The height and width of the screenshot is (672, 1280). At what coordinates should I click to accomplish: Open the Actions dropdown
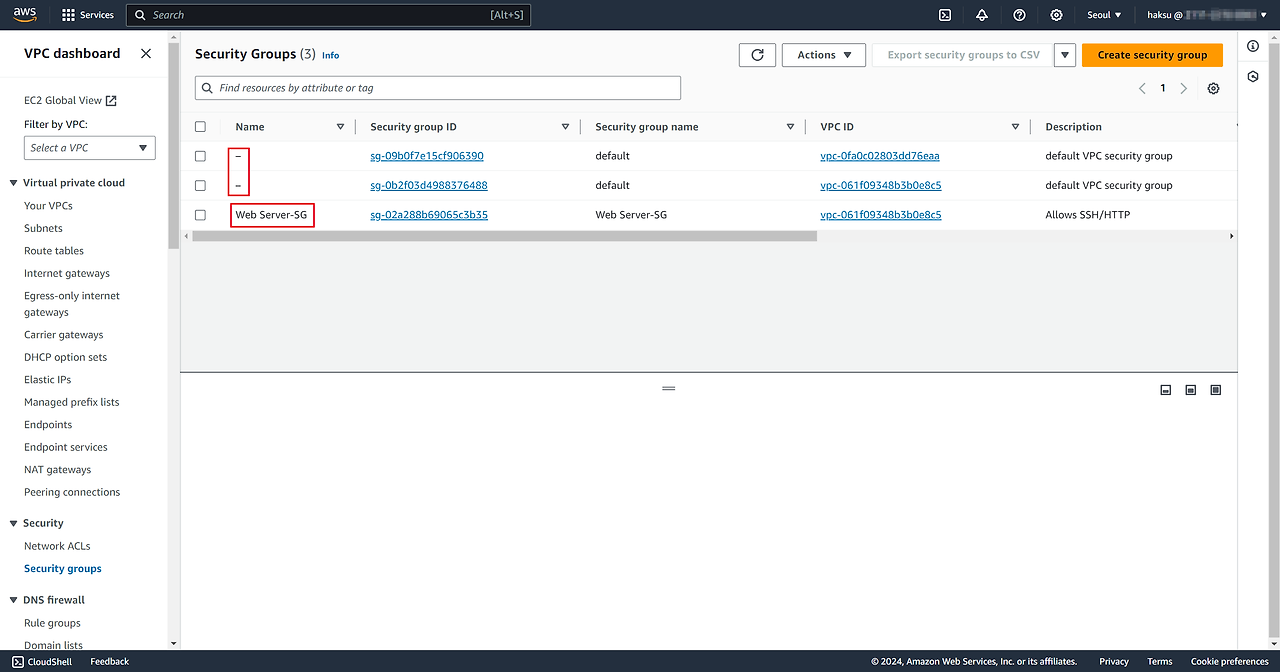[823, 55]
